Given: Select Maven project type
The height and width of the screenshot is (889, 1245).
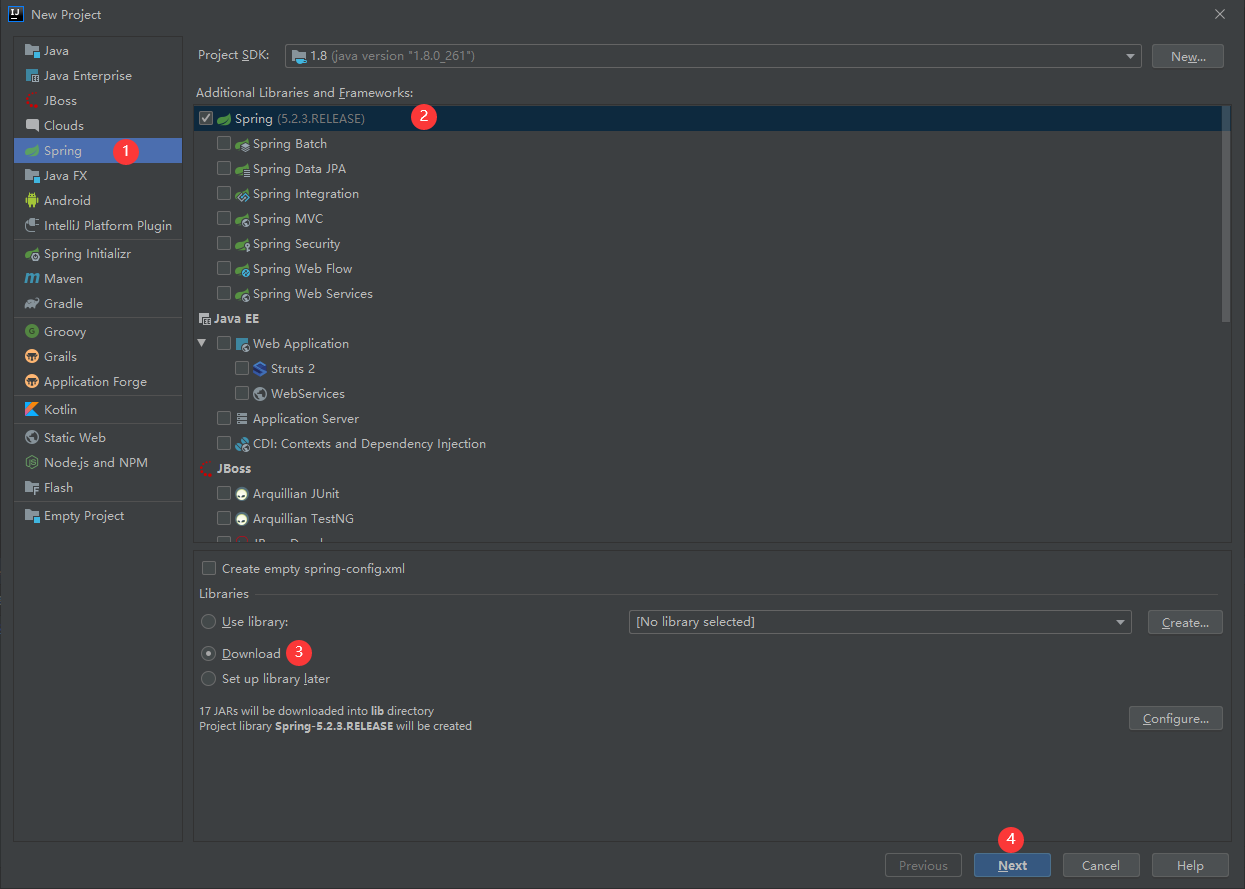Looking at the screenshot, I should pos(98,278).
